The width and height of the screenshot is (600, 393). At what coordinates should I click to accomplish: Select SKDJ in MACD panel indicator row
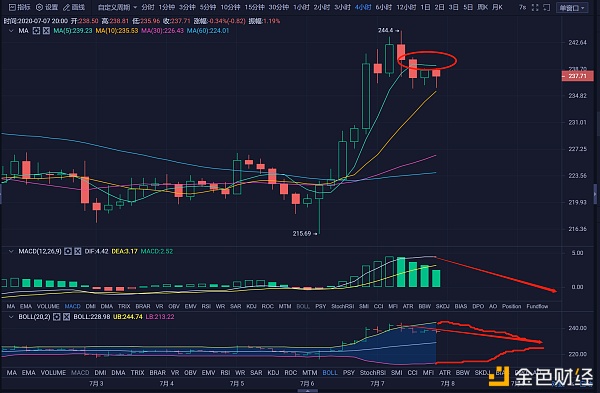tap(442, 307)
